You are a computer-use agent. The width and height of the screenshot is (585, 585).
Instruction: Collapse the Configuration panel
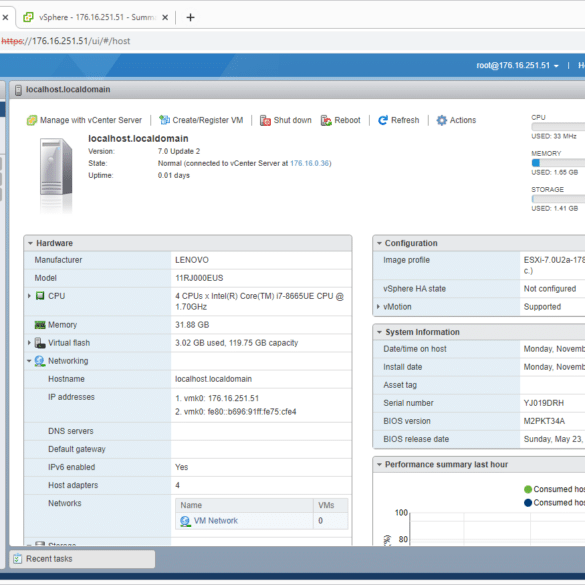(x=379, y=243)
